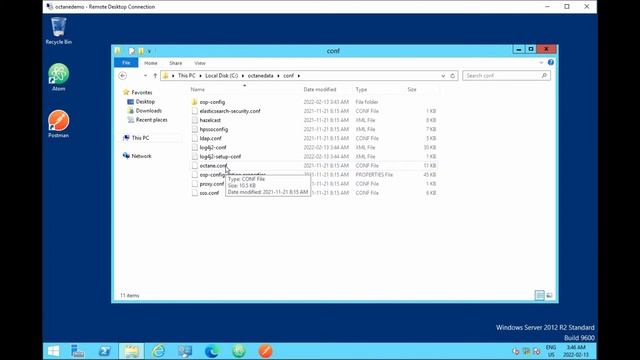Launch Microsoft Edge from the taskbar
Image resolution: width=640 pixels, height=360 pixels.
(212, 351)
